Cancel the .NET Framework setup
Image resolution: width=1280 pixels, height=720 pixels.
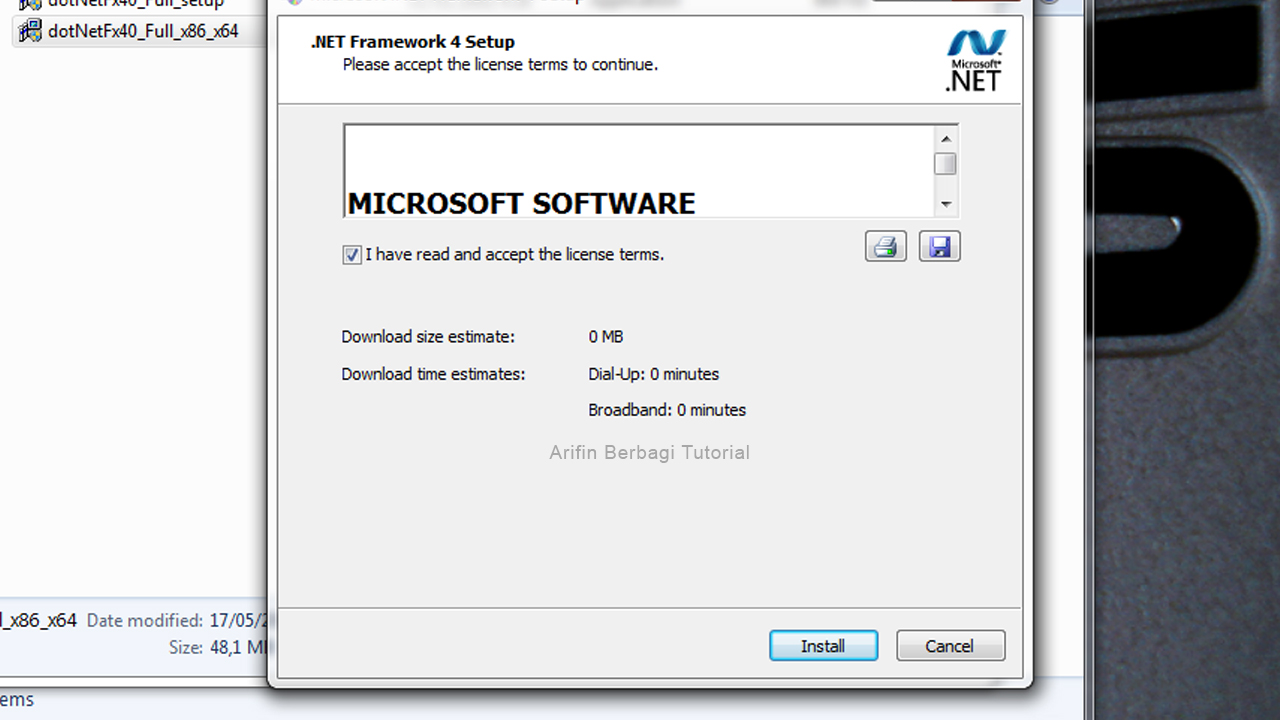coord(950,646)
